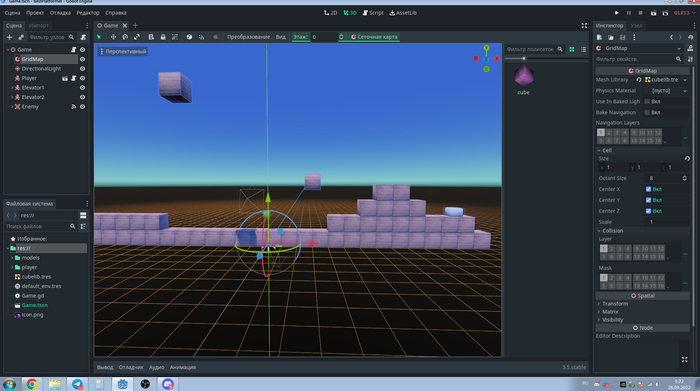This screenshot has height=391, width=700.
Task: Open the Перспективный view menu
Action: pyautogui.click(x=123, y=51)
